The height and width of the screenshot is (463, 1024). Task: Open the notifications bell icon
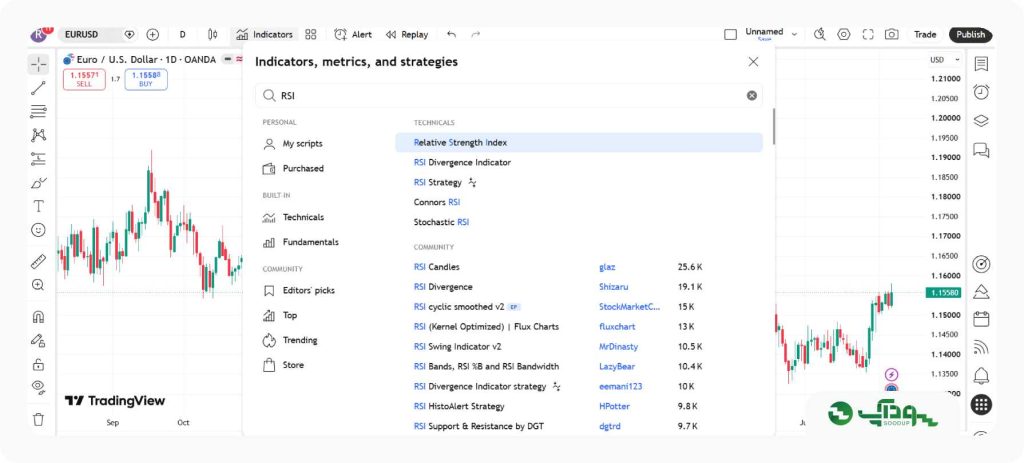pos(981,375)
